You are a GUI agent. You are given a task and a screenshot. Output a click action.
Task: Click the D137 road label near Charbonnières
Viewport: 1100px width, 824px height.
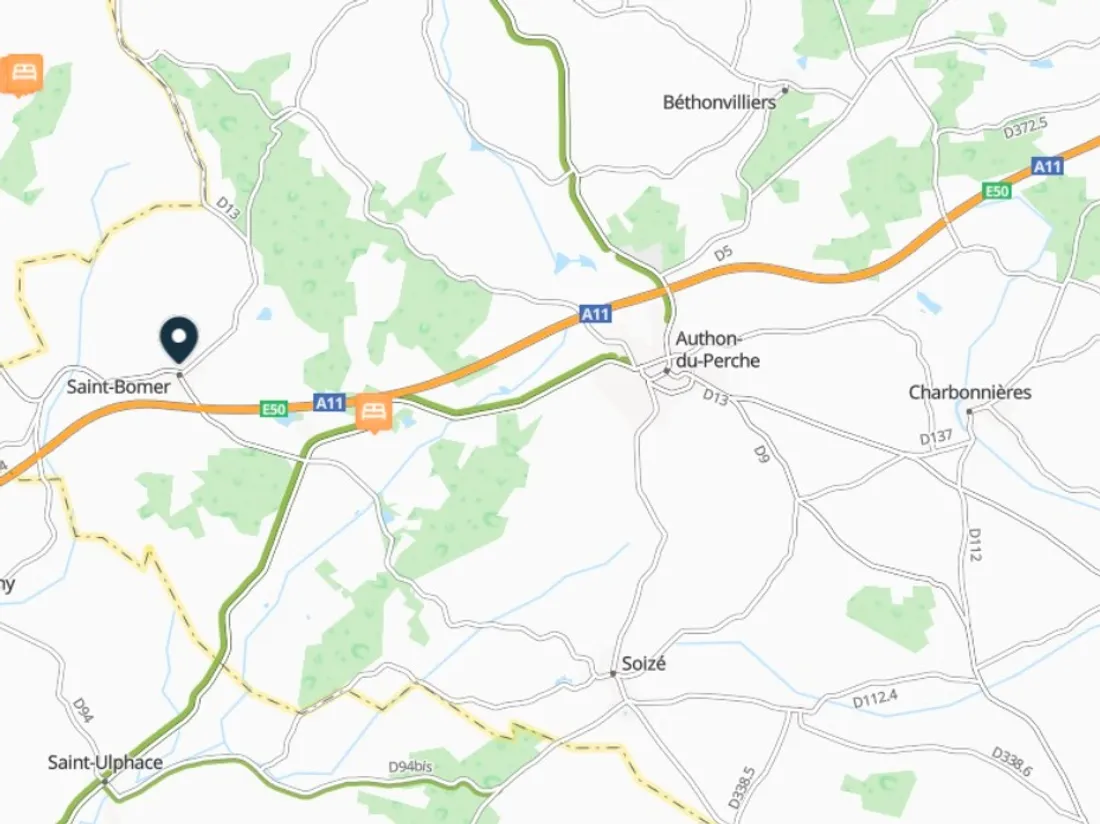click(x=936, y=438)
